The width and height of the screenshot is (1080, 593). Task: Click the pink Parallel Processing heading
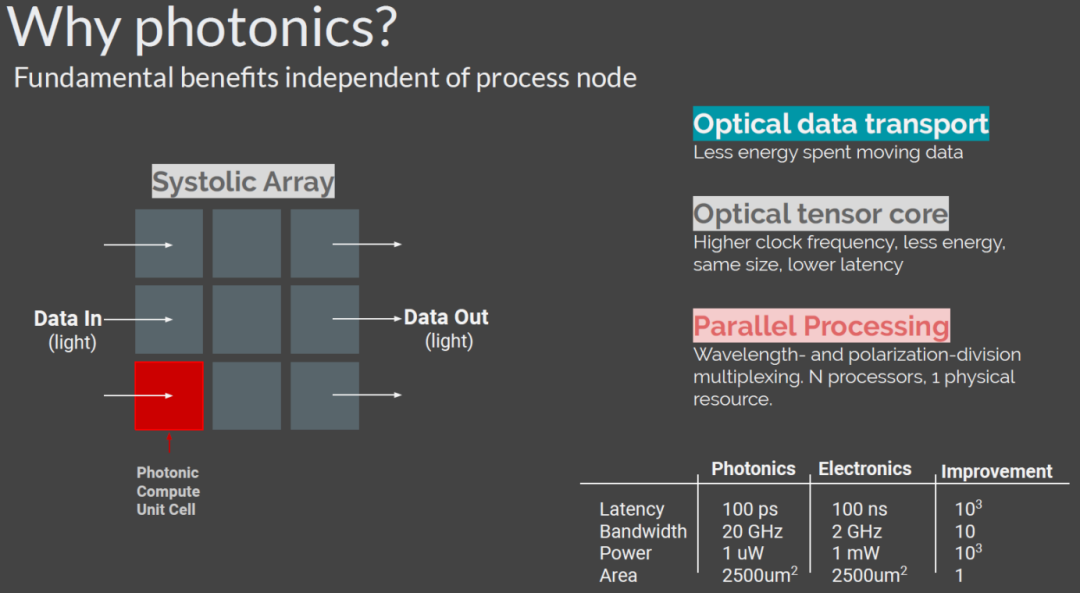[821, 325]
